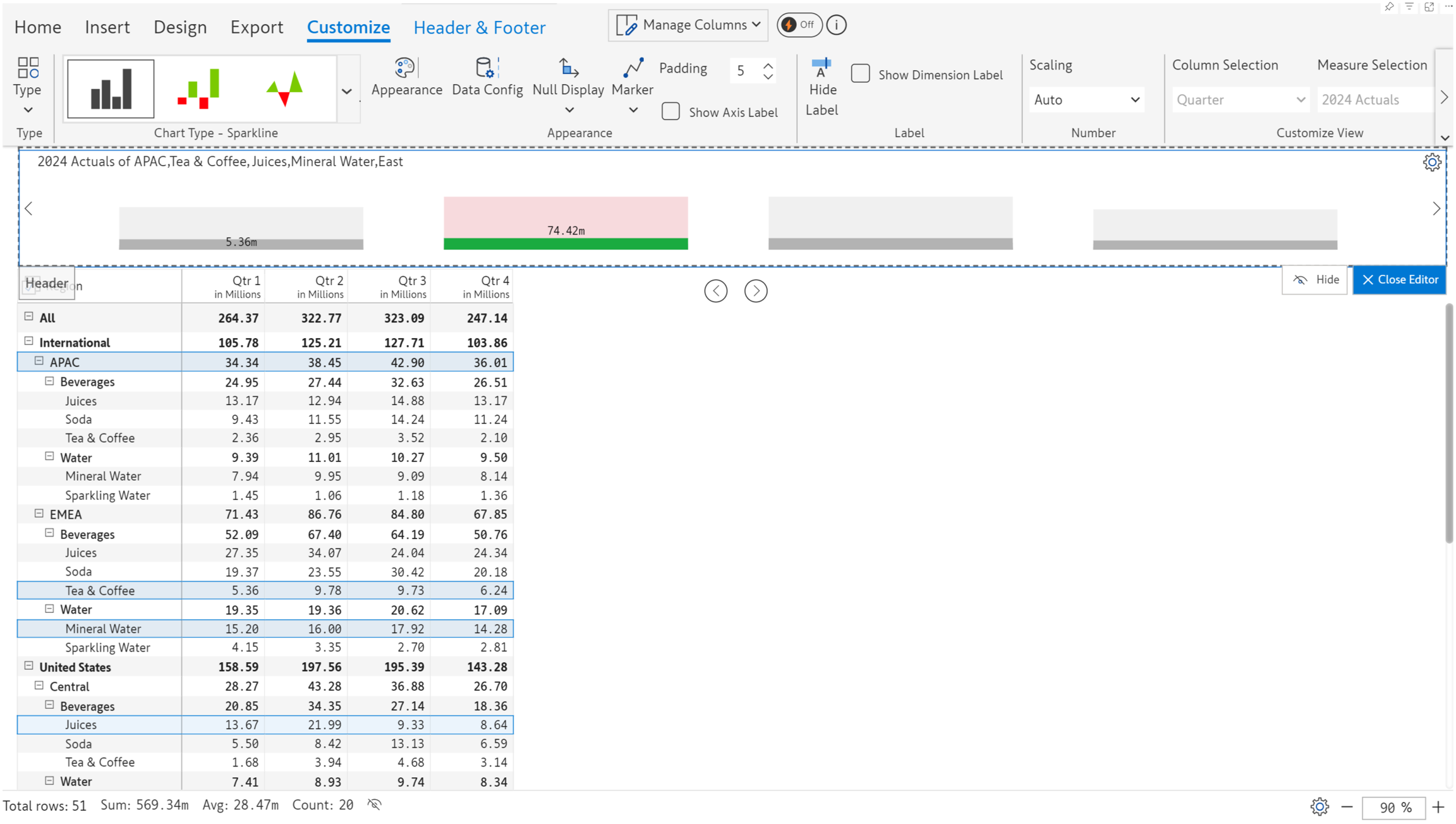Expand the Manage Columns dropdown
Viewport: 1456px width, 824px height.
click(688, 25)
